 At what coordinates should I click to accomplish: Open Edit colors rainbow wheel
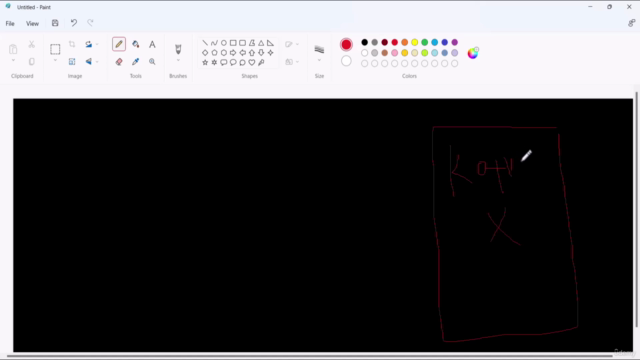[x=473, y=53]
